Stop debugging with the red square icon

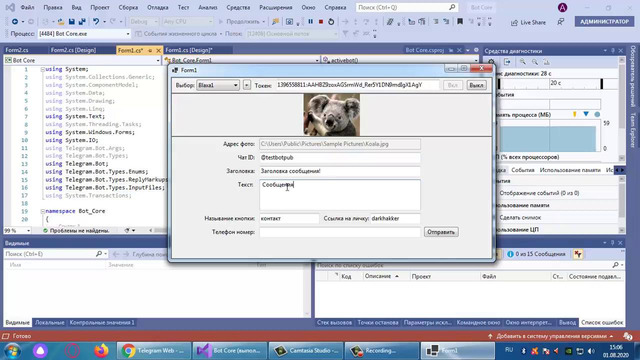(x=321, y=22)
